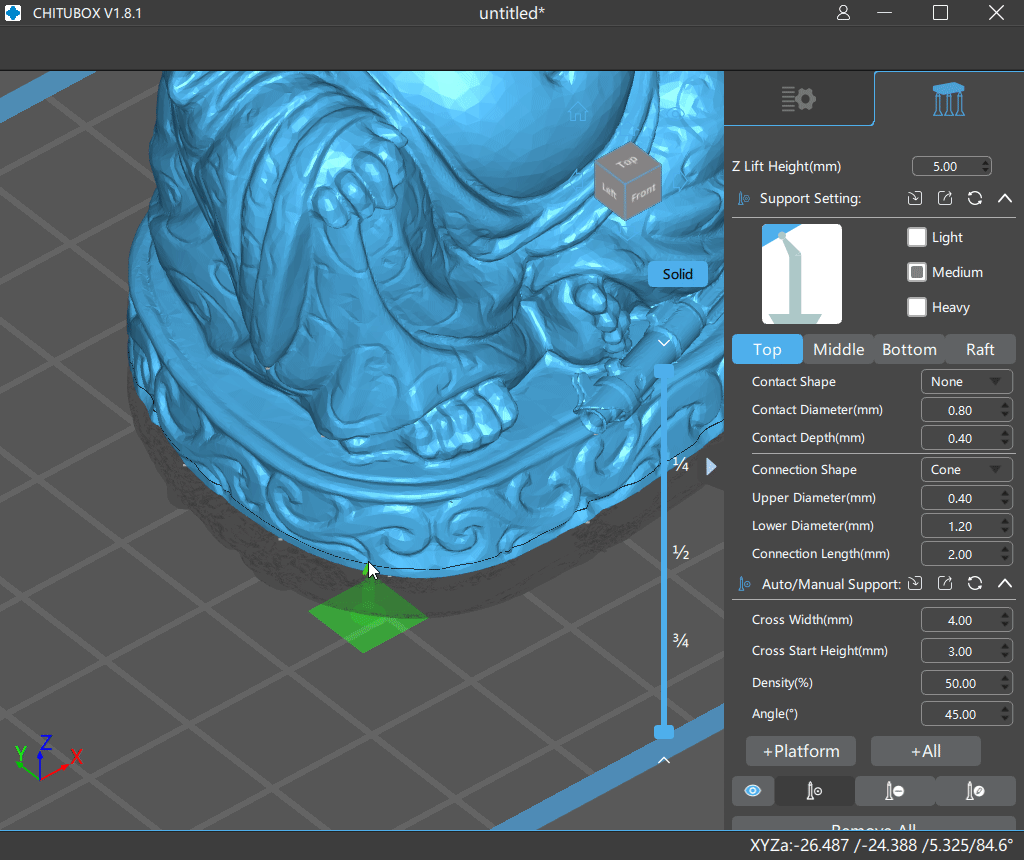
Task: Import Auto/Manual Support configuration icon
Action: (915, 583)
